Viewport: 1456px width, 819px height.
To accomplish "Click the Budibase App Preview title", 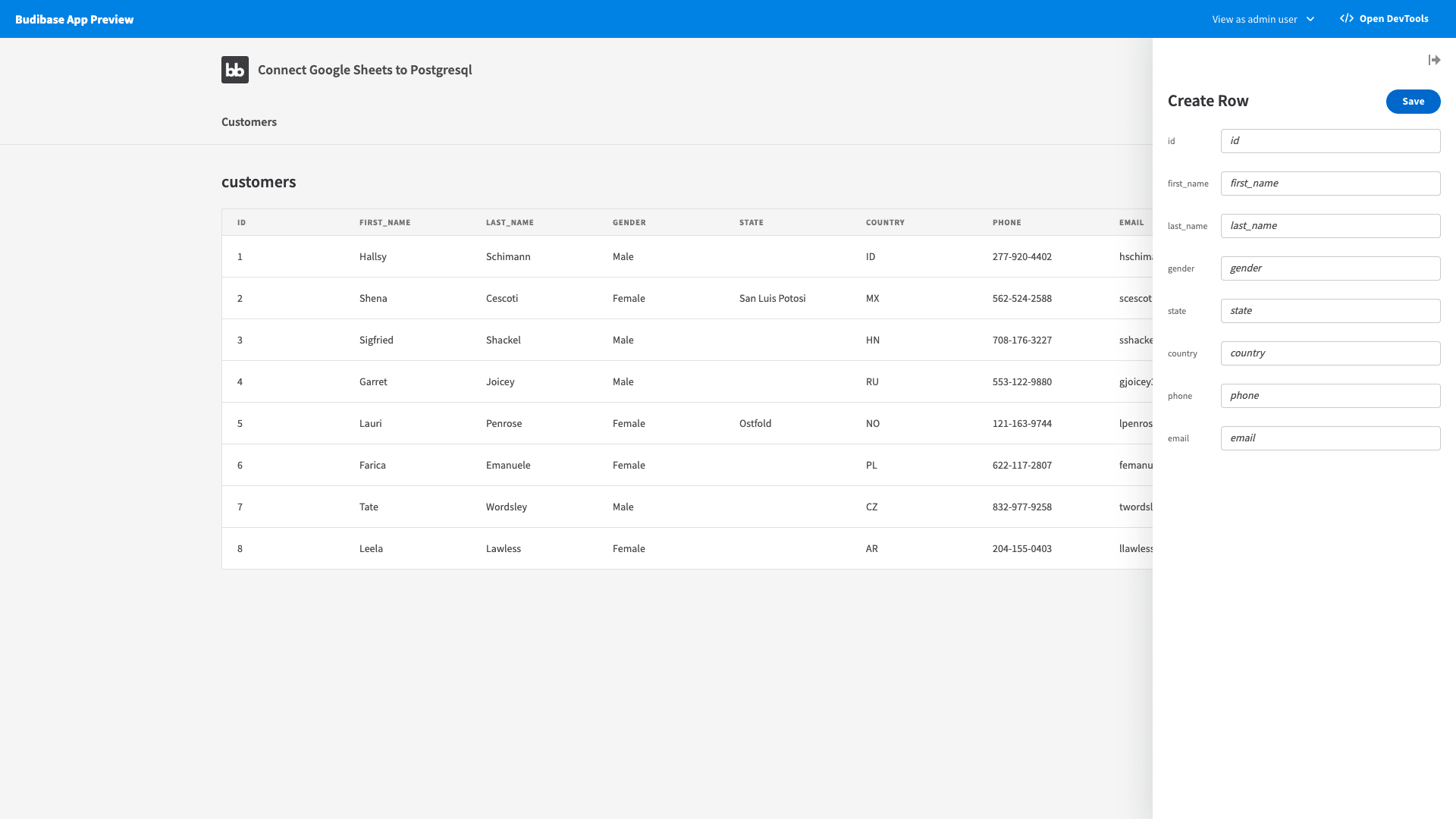I will coord(74,20).
